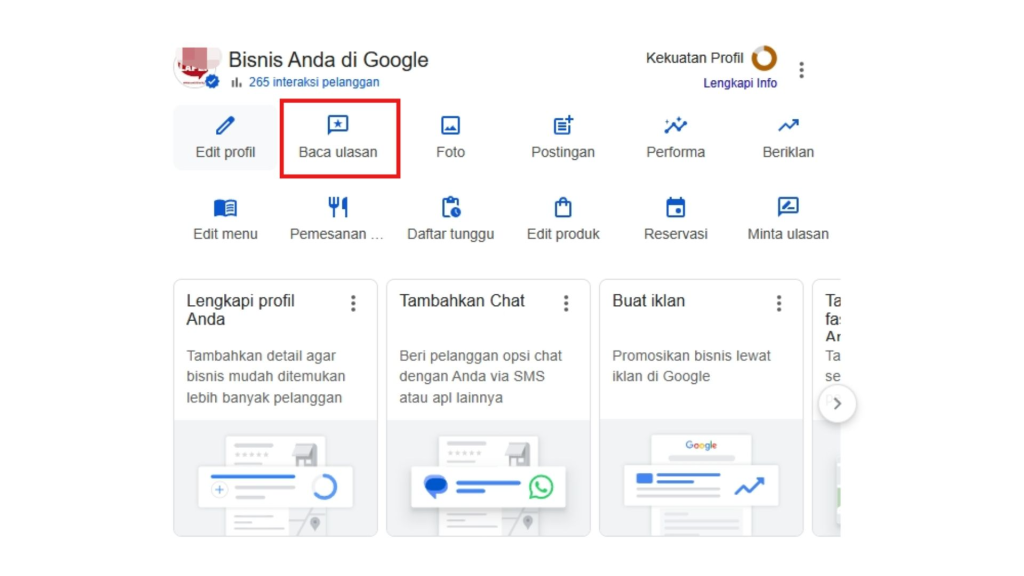The width and height of the screenshot is (1024, 576).
Task: Select the Postingan post icon
Action: click(x=563, y=126)
